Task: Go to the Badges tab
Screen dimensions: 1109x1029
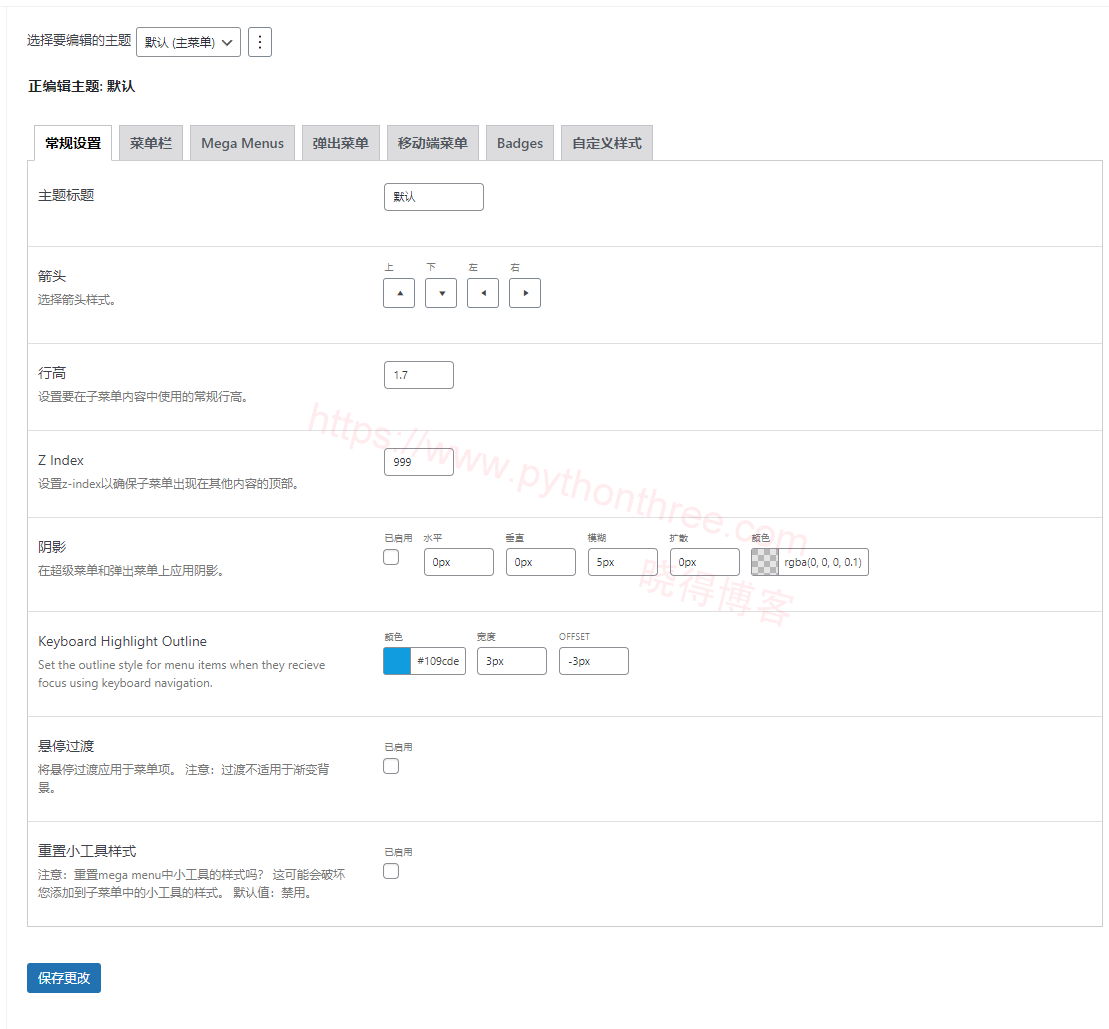Action: 520,143
